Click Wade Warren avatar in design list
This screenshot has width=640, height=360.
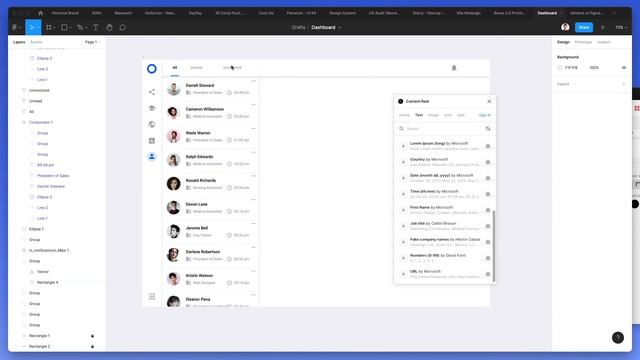click(173, 136)
